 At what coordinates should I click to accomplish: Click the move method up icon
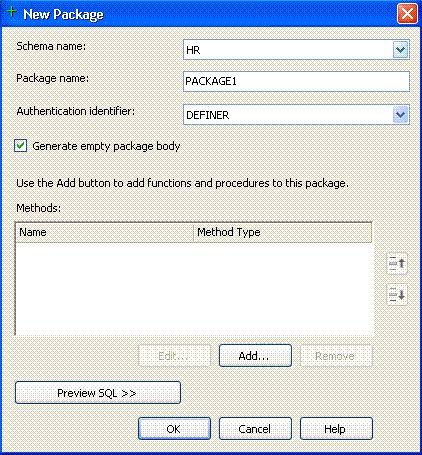click(x=397, y=263)
